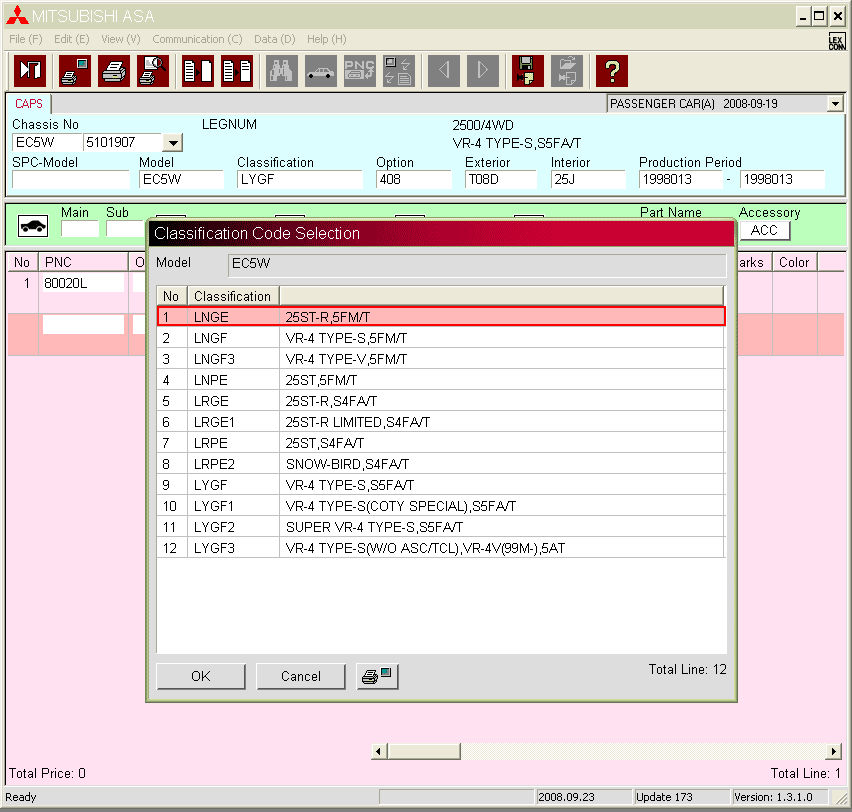
Task: Click the car icon beside Main and Sub fields
Action: pos(31,225)
